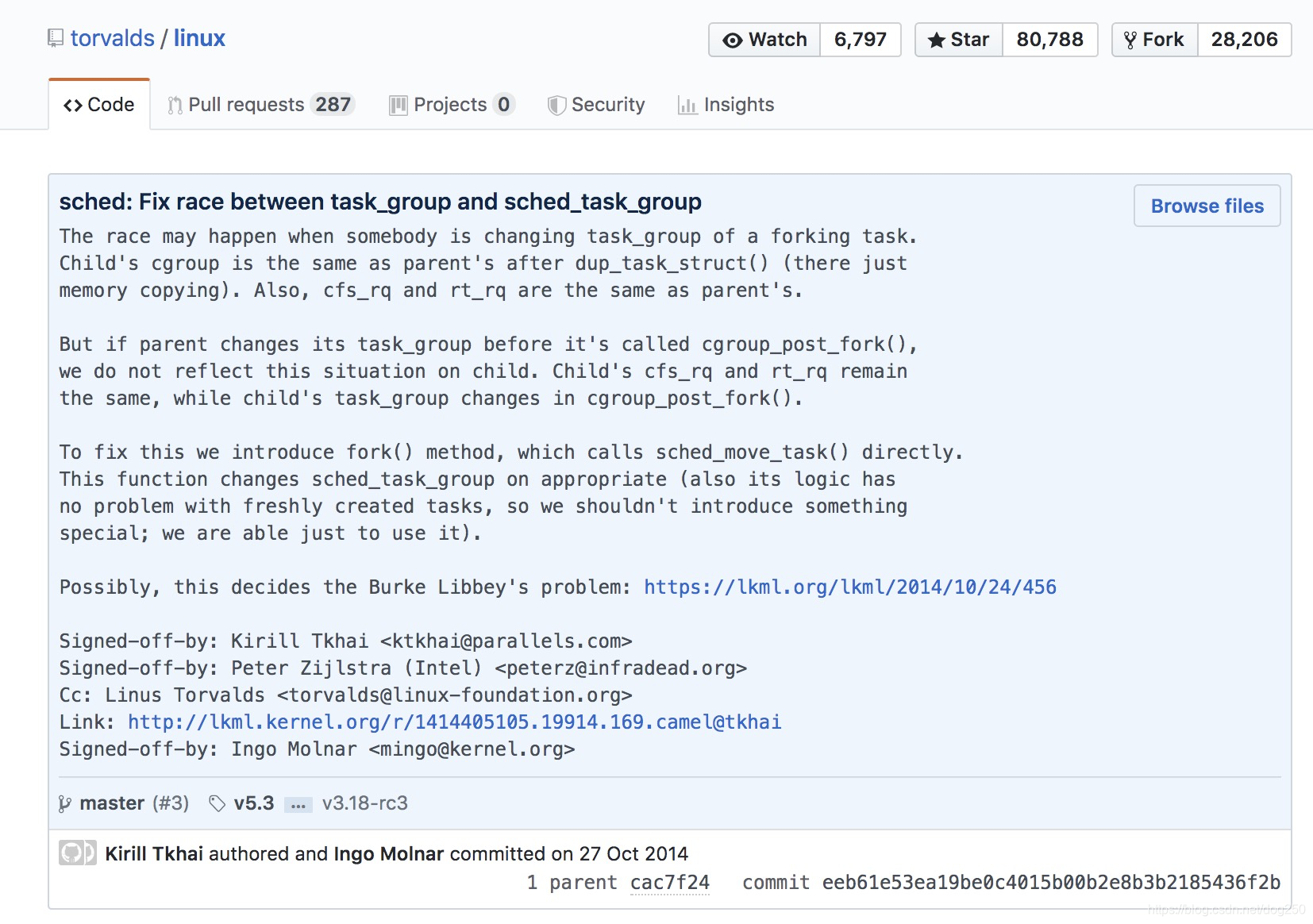Open the v5.3 tag link

tap(254, 803)
